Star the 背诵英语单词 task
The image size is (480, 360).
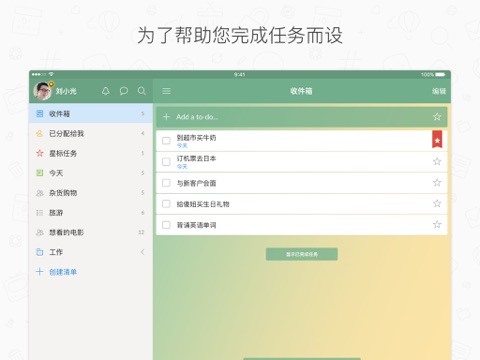437,225
